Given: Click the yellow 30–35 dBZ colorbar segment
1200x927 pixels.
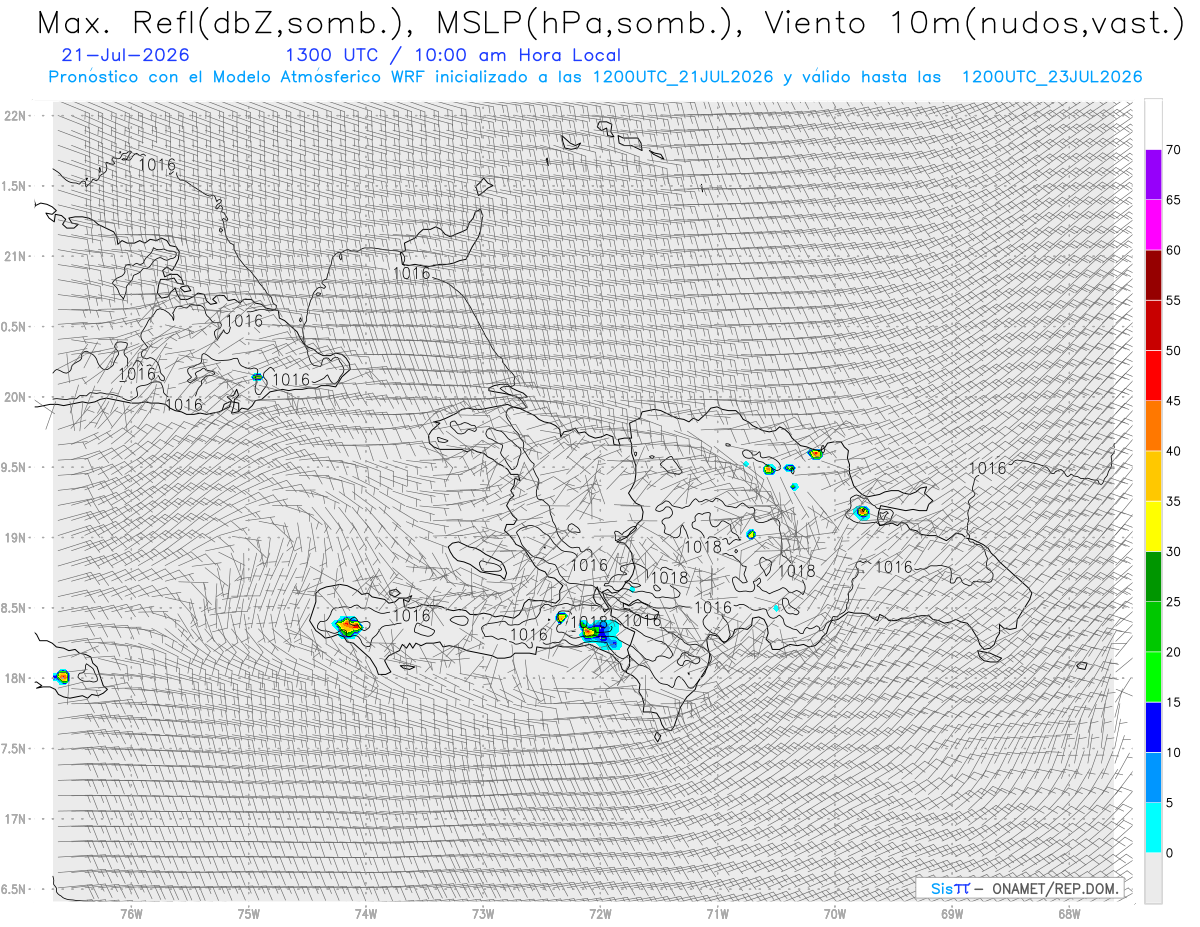Looking at the screenshot, I should (1153, 526).
